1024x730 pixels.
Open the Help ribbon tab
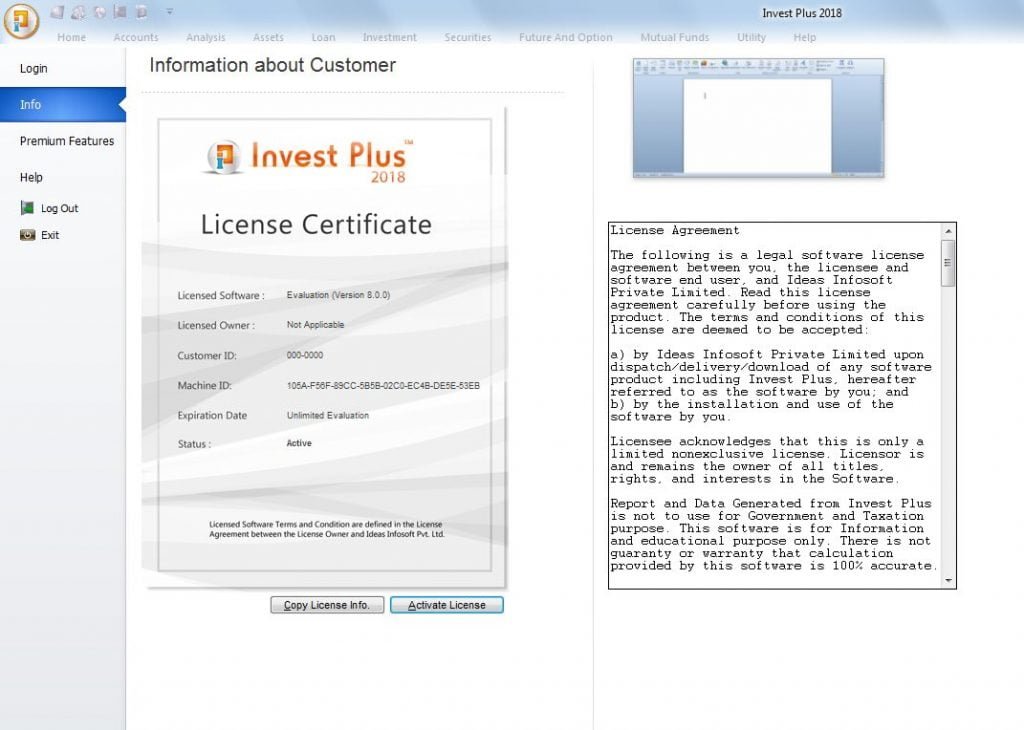[805, 37]
